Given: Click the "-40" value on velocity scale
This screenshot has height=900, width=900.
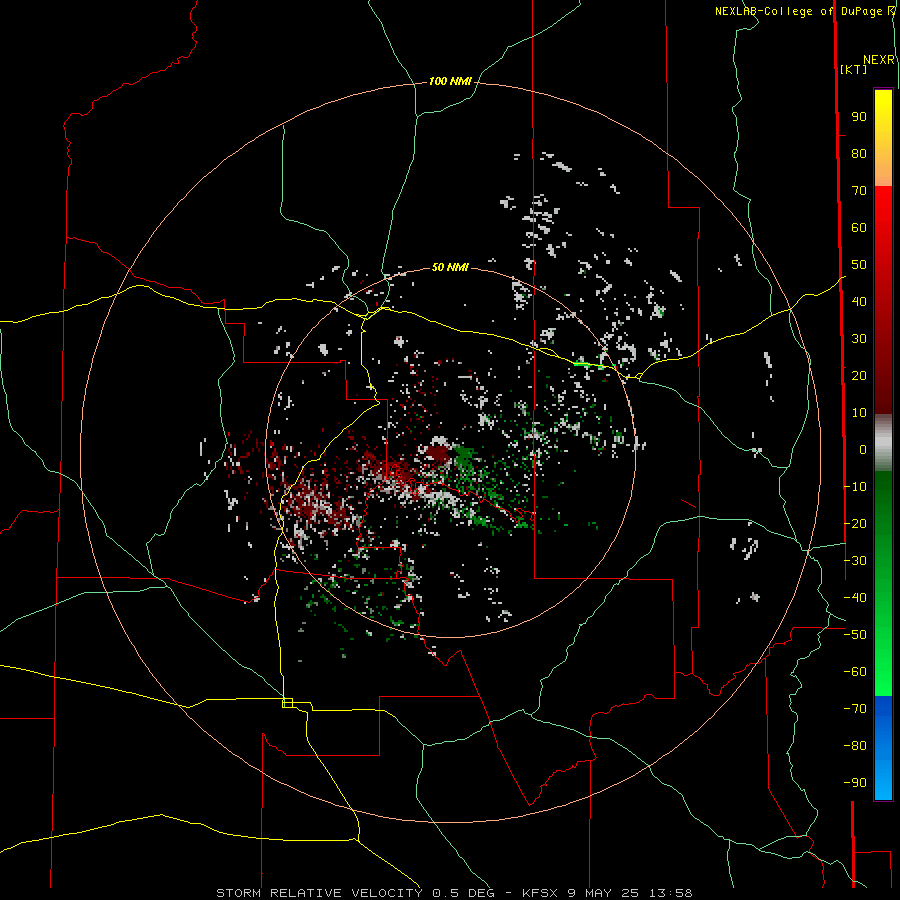Looking at the screenshot, I should pyautogui.click(x=855, y=598).
